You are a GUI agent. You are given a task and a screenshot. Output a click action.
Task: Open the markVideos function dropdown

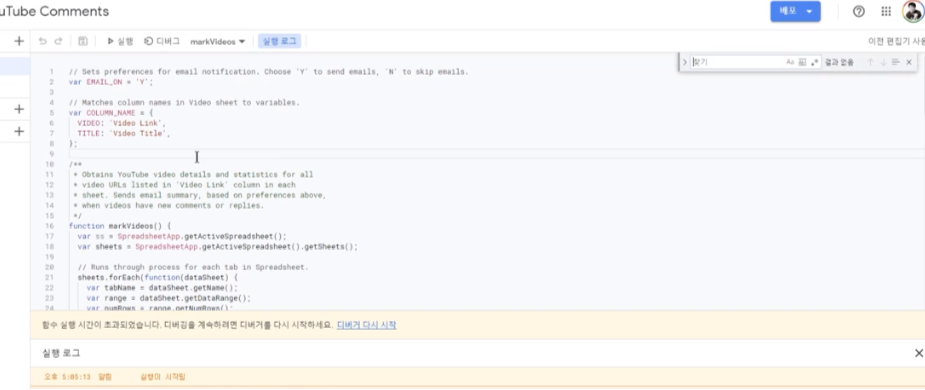218,42
